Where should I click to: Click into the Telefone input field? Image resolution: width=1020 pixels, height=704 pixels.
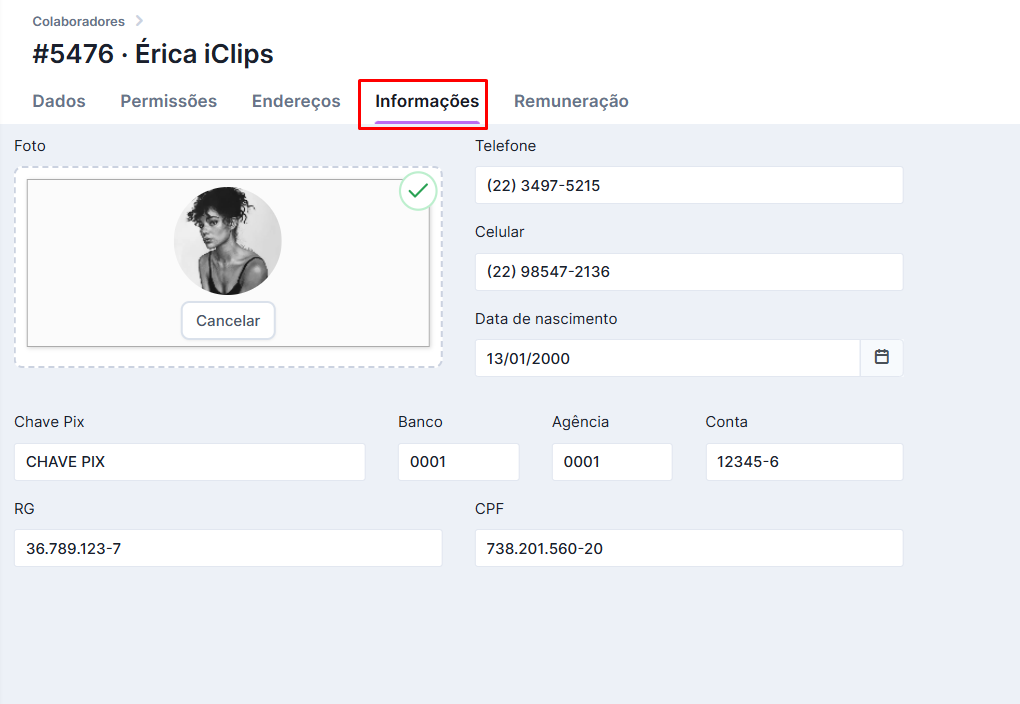688,185
